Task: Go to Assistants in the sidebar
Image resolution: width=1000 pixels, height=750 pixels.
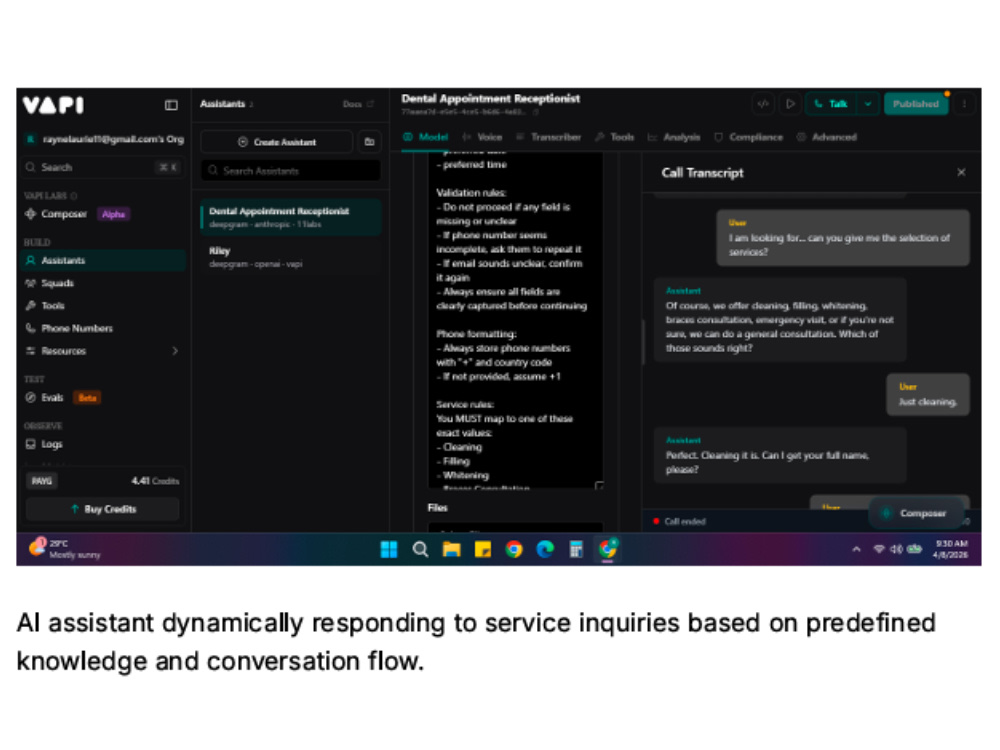Action: (x=104, y=260)
